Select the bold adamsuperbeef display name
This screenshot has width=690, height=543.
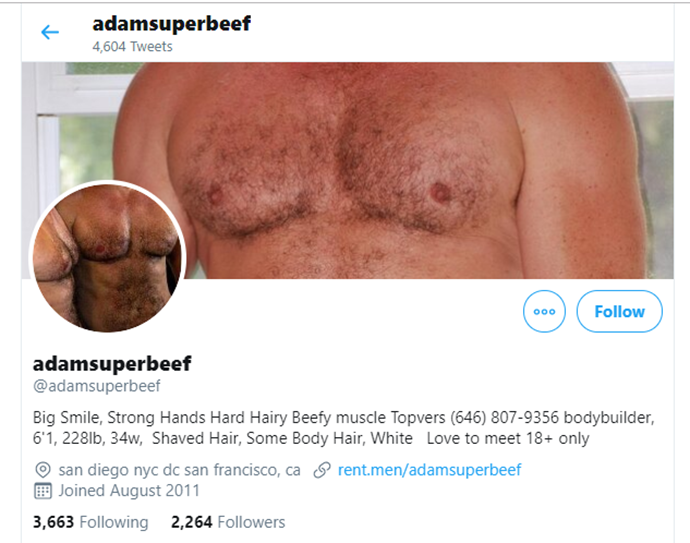click(x=112, y=364)
